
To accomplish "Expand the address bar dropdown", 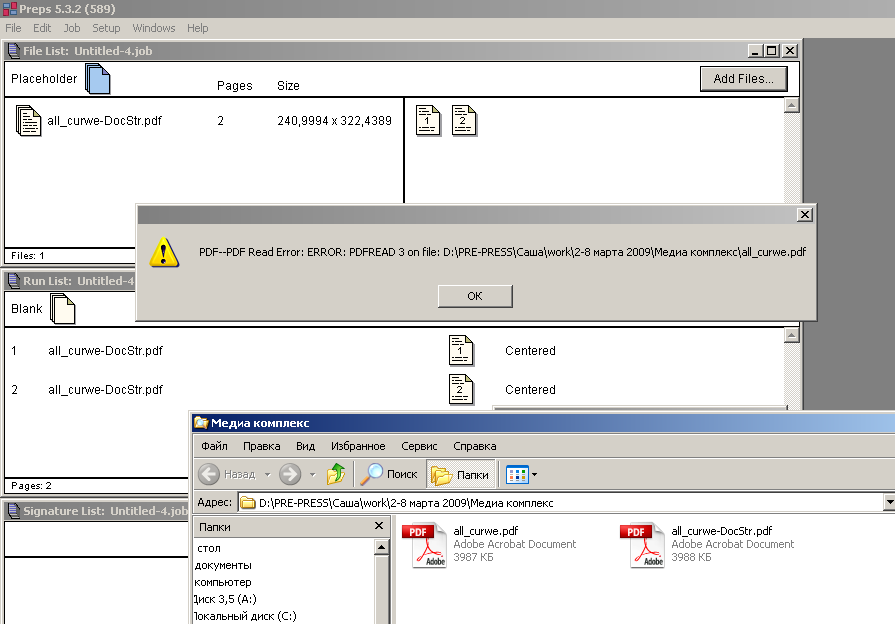I will point(889,502).
